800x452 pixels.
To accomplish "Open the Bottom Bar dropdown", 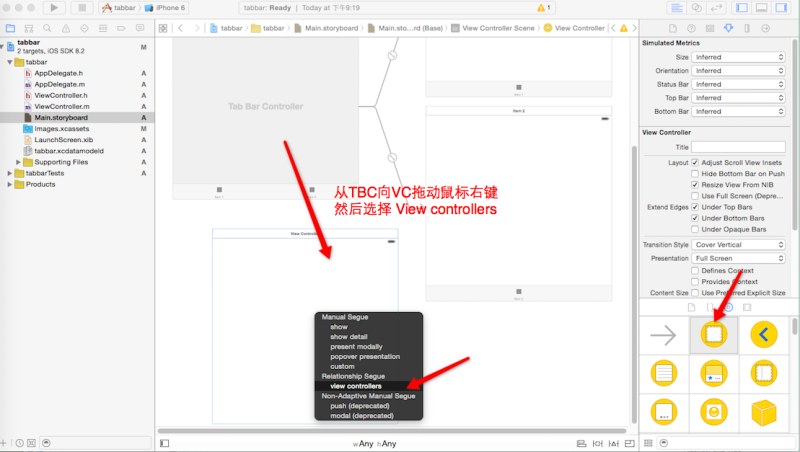I will click(738, 111).
